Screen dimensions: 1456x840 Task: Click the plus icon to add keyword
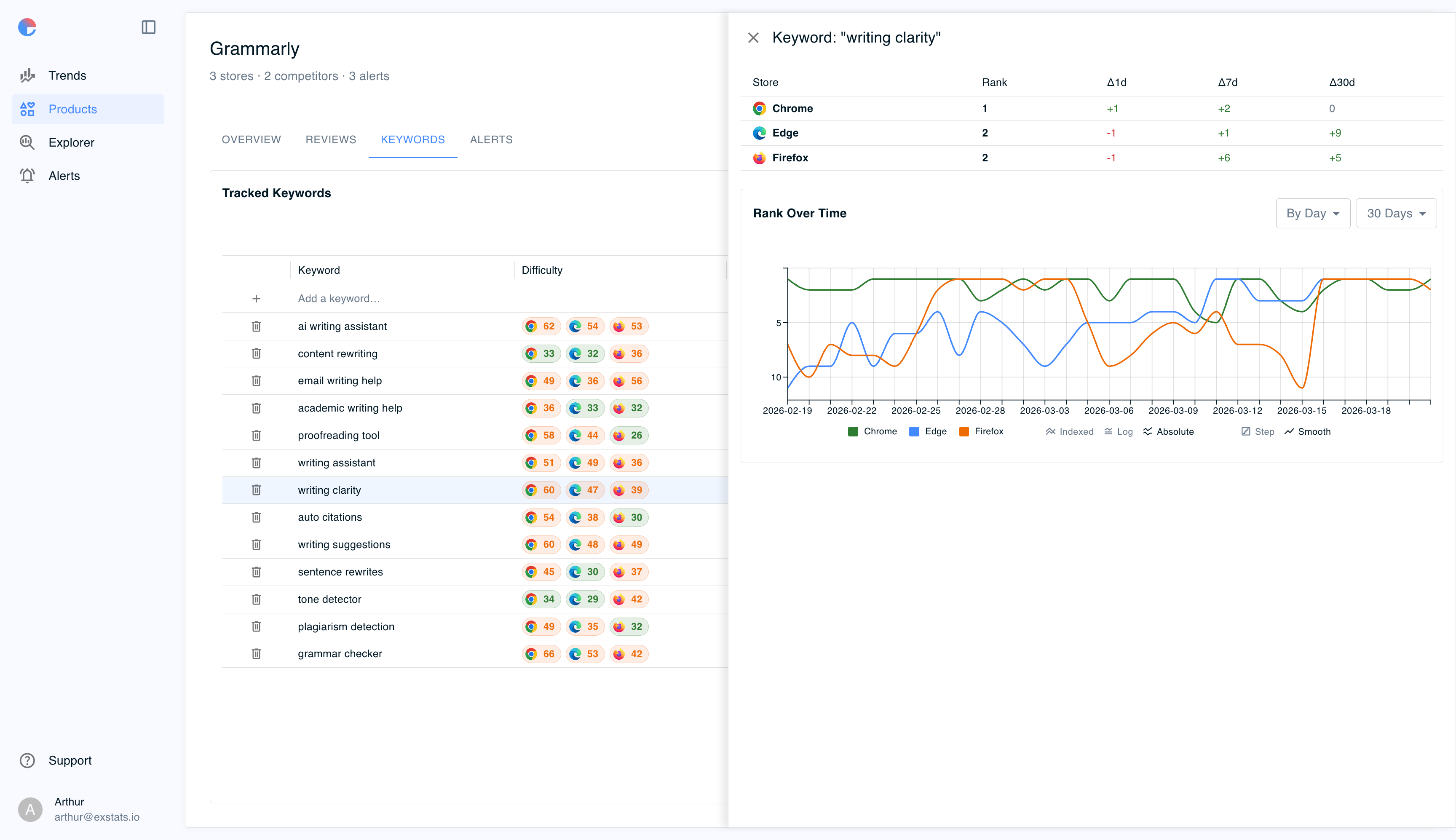[x=256, y=299]
